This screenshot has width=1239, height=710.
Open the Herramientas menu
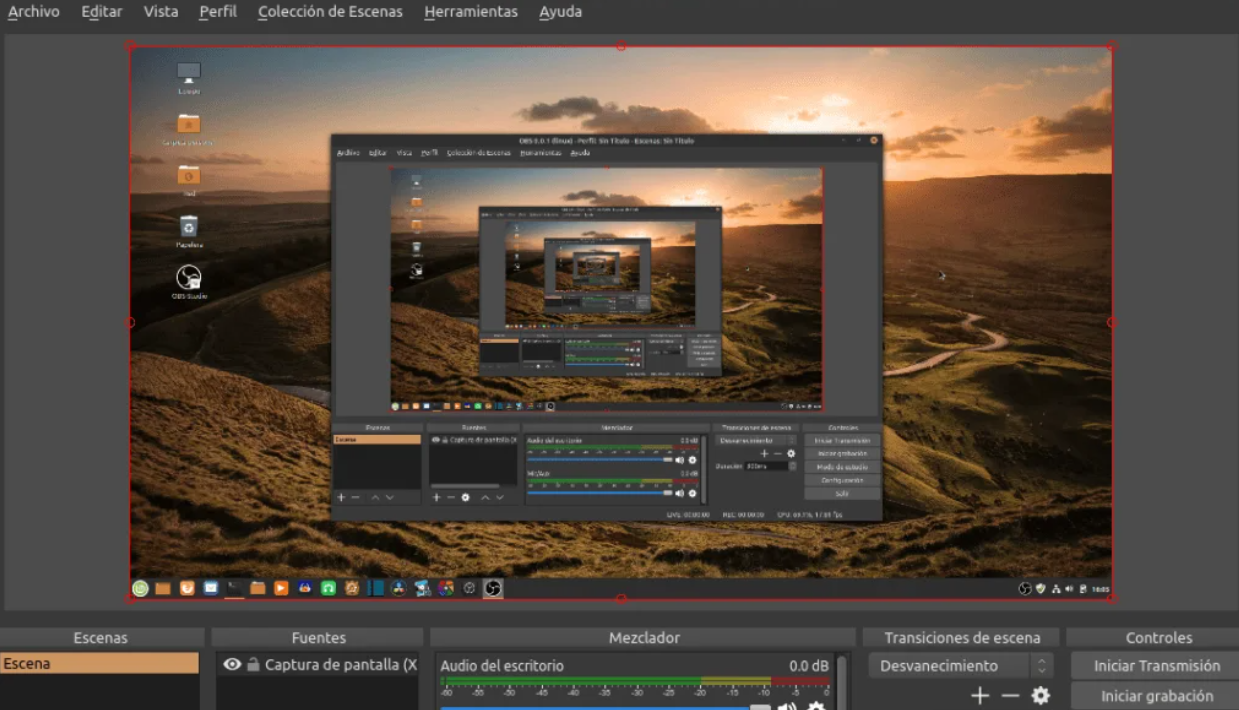pos(470,12)
